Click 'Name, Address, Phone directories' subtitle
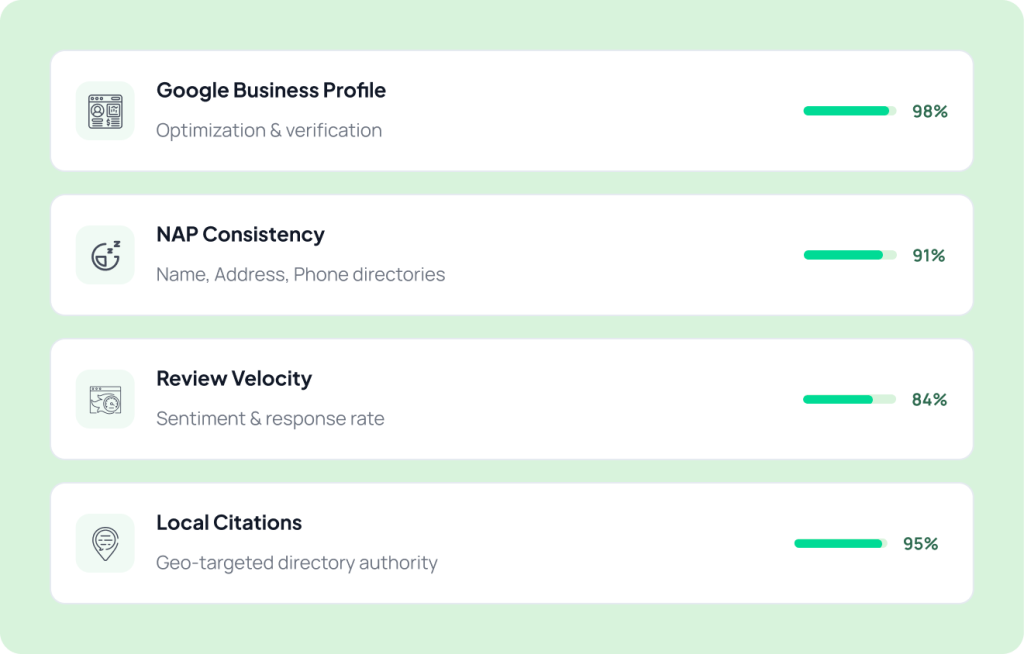The width and height of the screenshot is (1024, 654). 300,274
